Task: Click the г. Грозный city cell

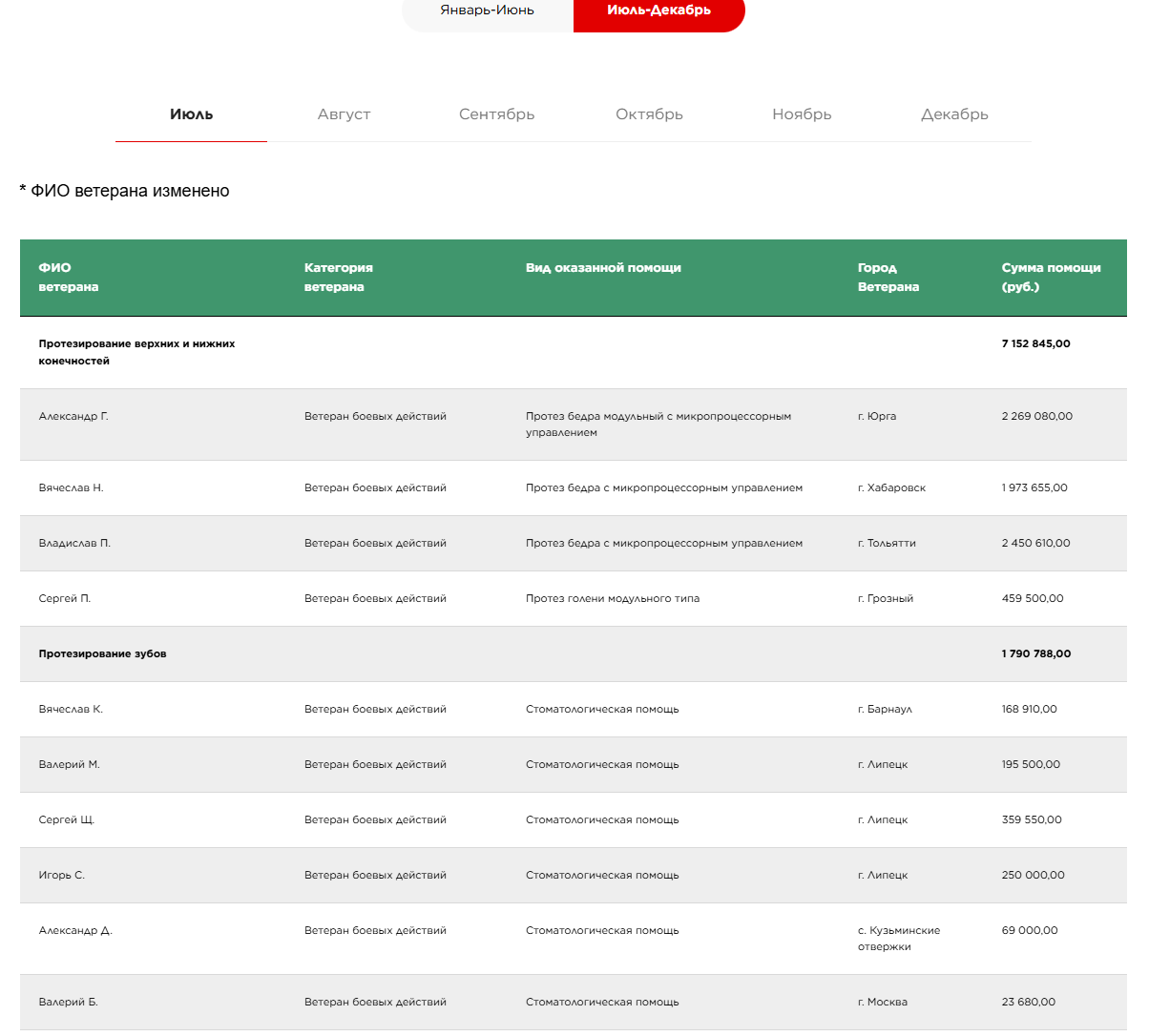Action: coord(886,598)
